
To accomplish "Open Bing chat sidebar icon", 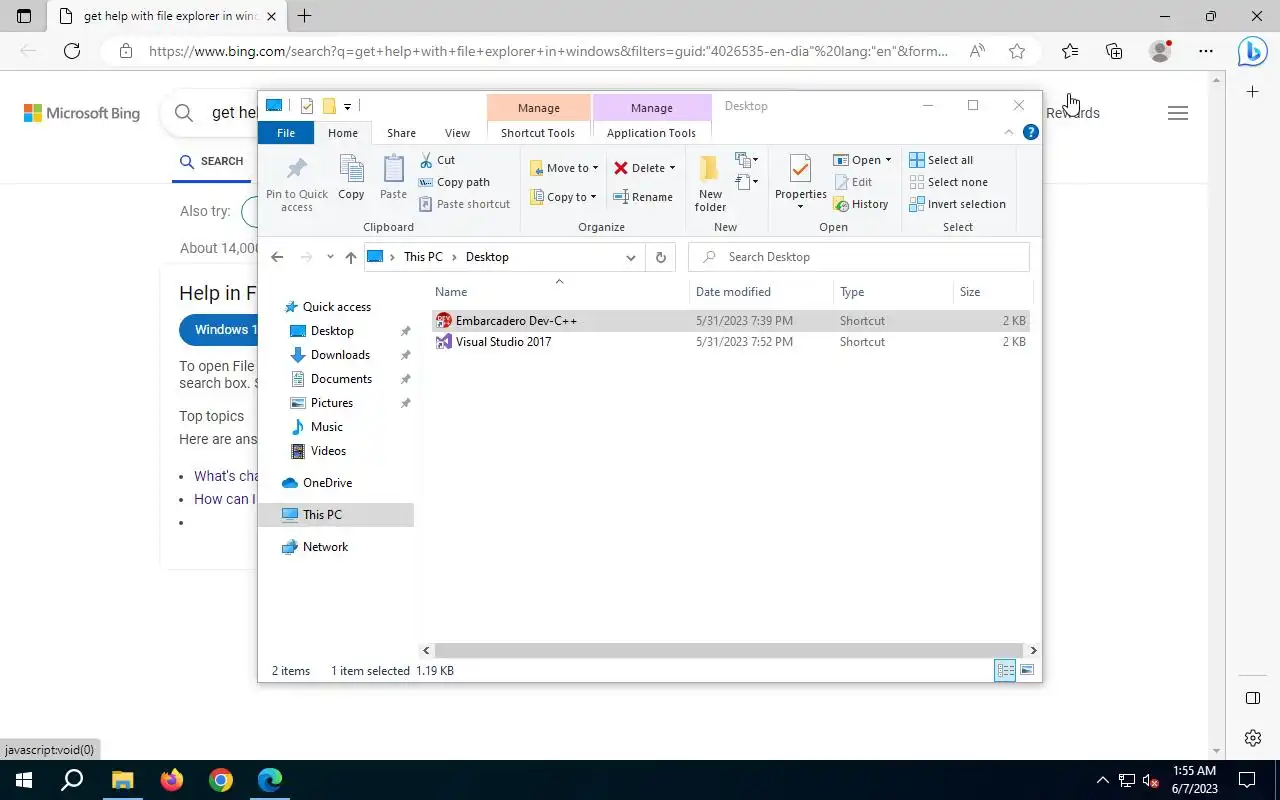I will [1252, 51].
